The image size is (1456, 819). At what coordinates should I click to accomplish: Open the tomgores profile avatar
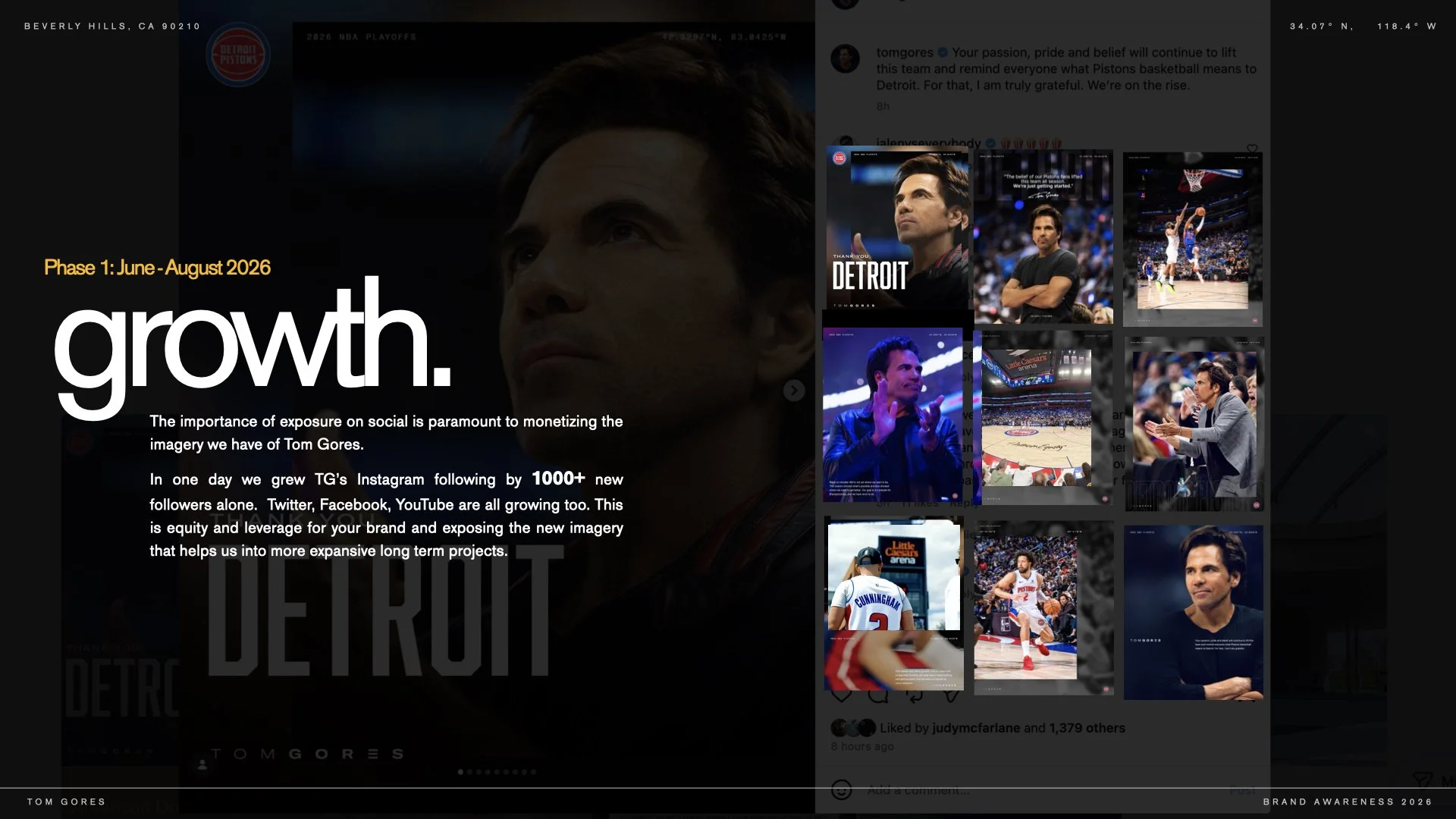tap(845, 59)
